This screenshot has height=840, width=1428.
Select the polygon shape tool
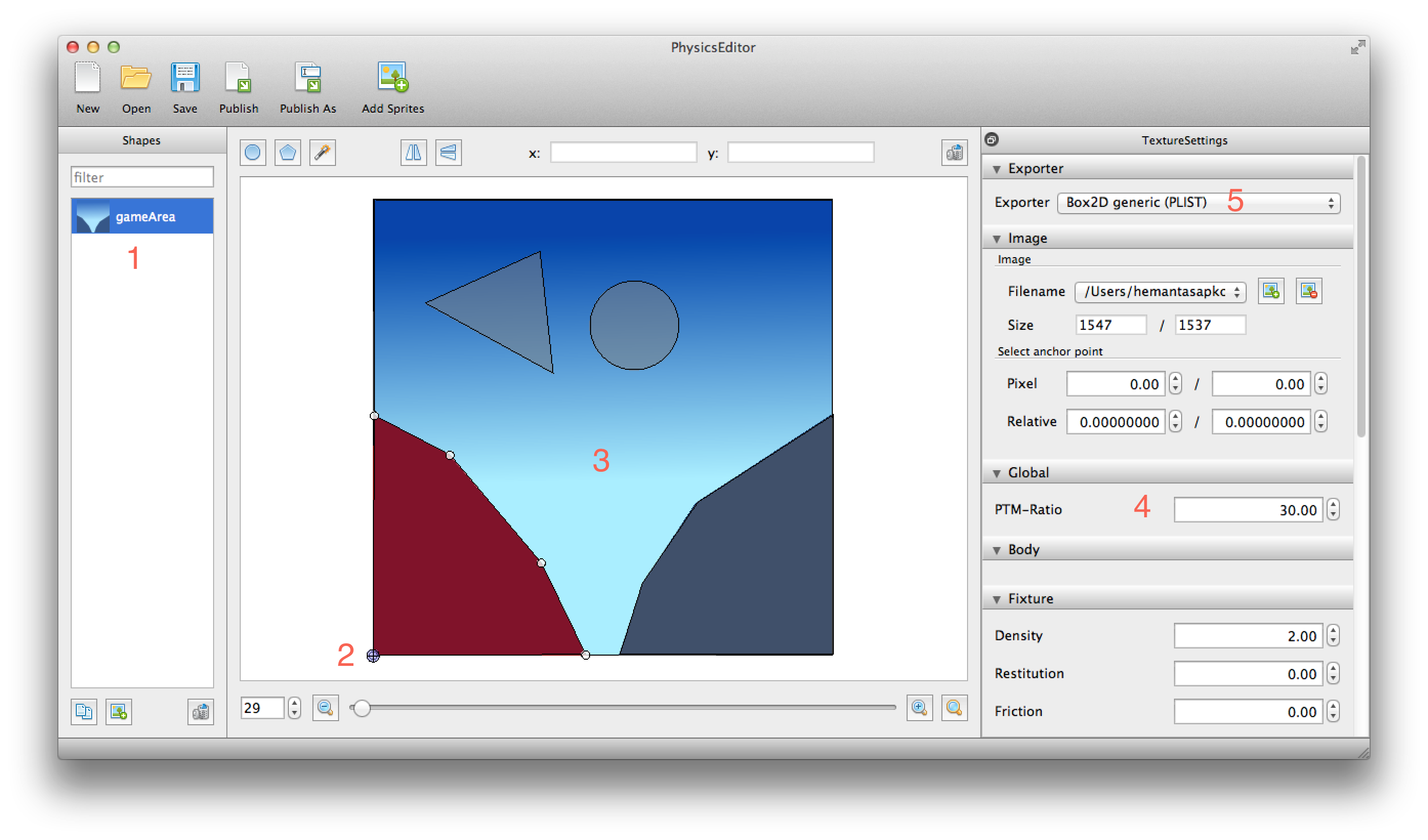[288, 153]
